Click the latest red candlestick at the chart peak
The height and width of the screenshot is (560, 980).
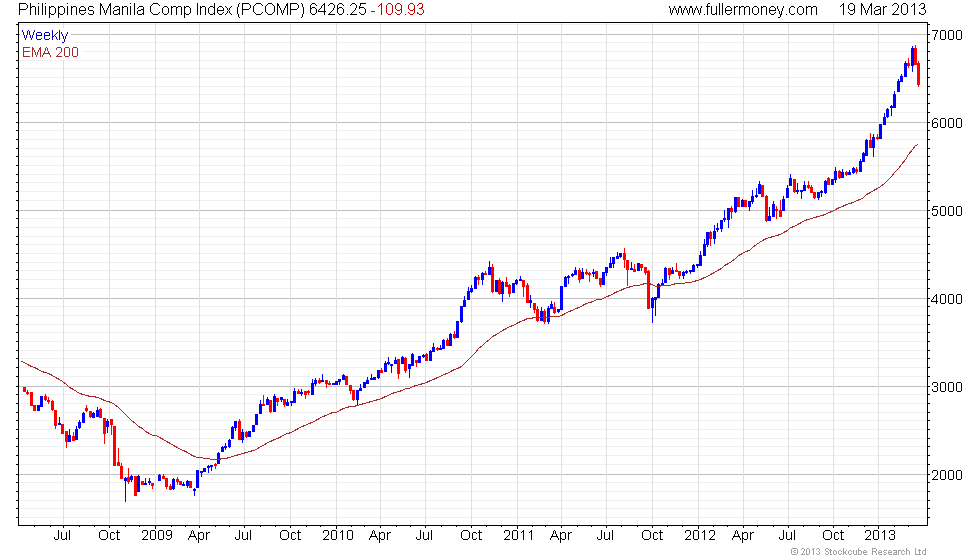(x=918, y=73)
